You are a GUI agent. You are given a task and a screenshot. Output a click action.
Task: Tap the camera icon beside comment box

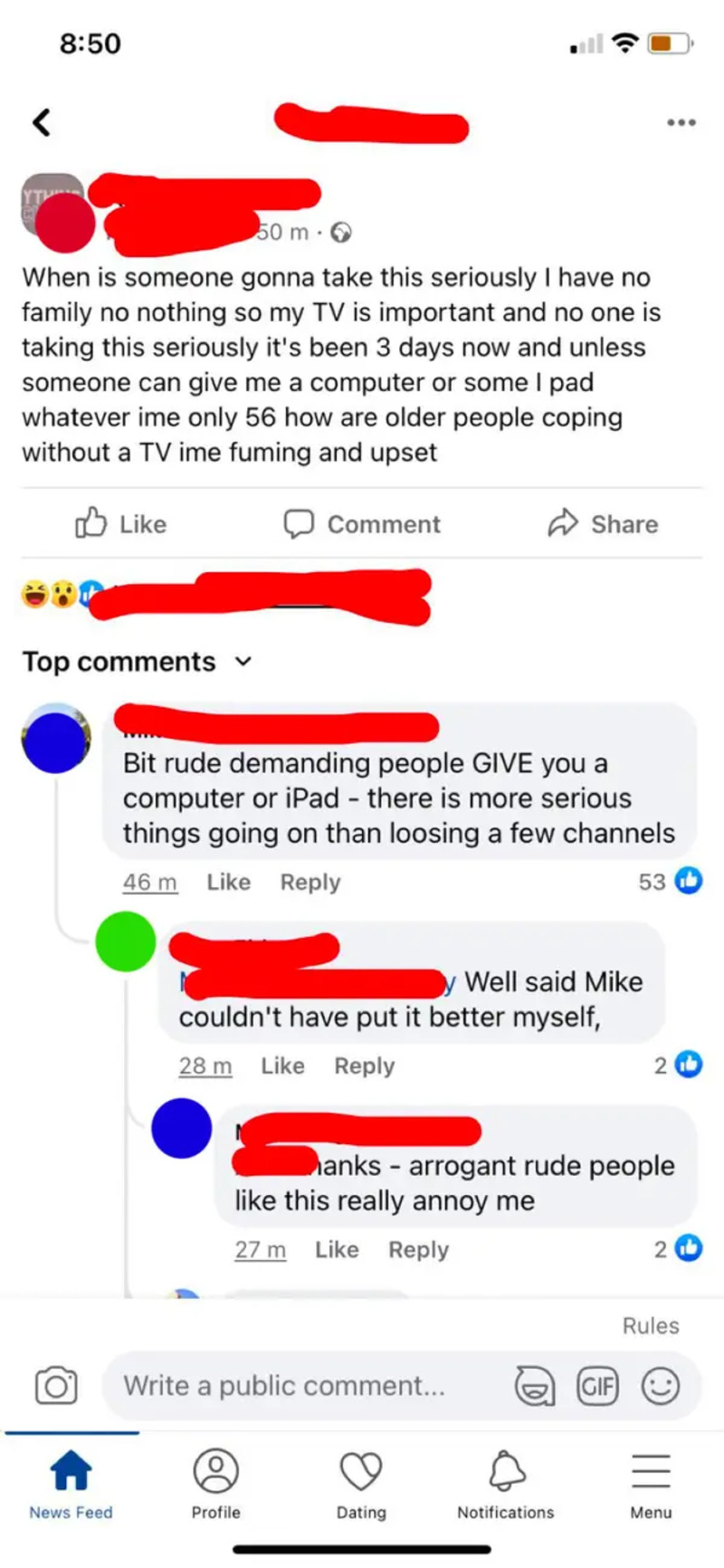point(56,1385)
